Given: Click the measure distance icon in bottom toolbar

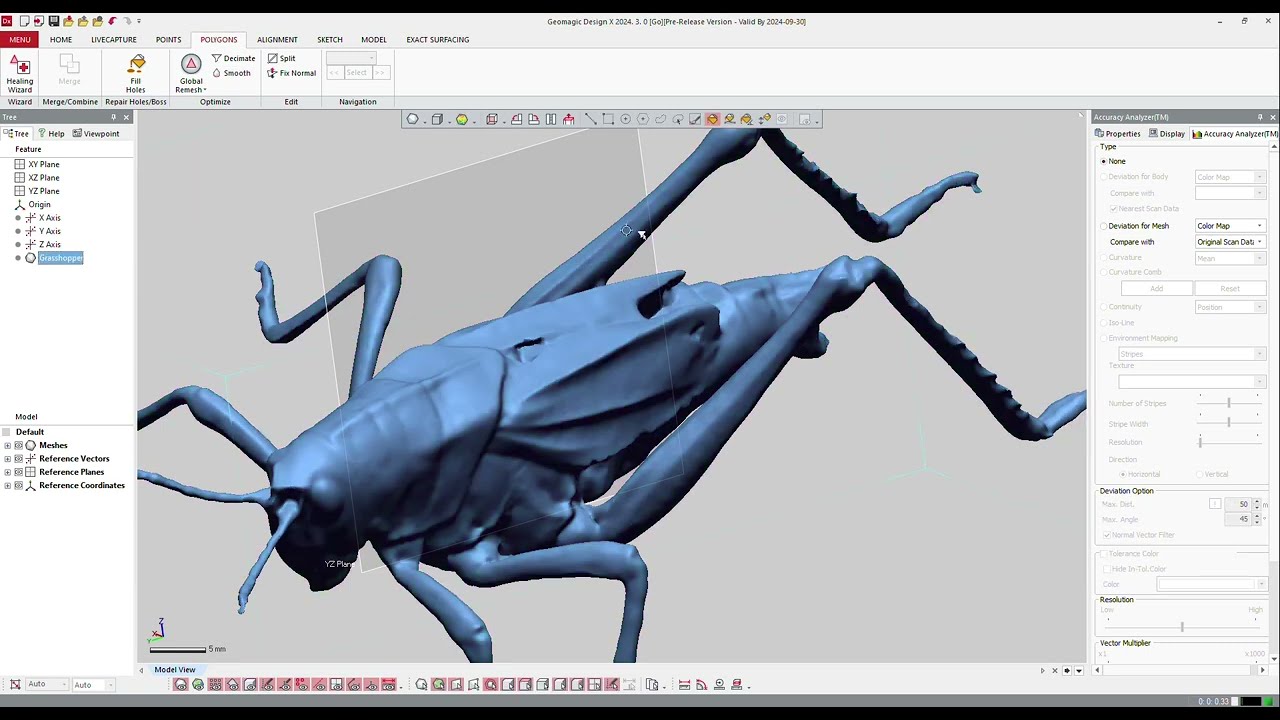Looking at the screenshot, I should (x=684, y=685).
